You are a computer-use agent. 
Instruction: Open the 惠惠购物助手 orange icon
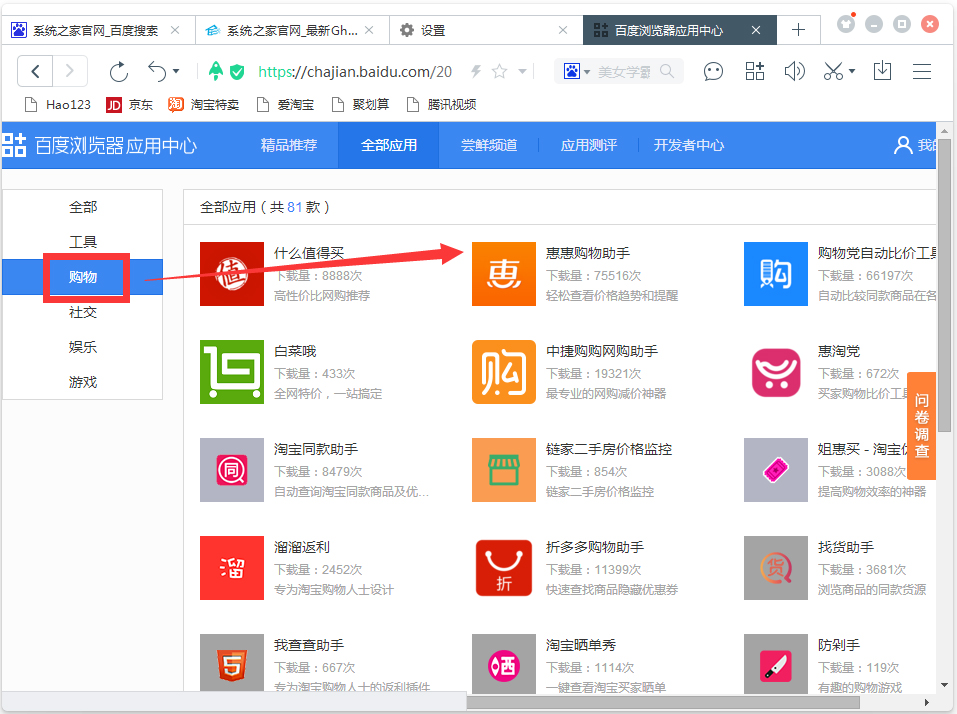pos(504,274)
